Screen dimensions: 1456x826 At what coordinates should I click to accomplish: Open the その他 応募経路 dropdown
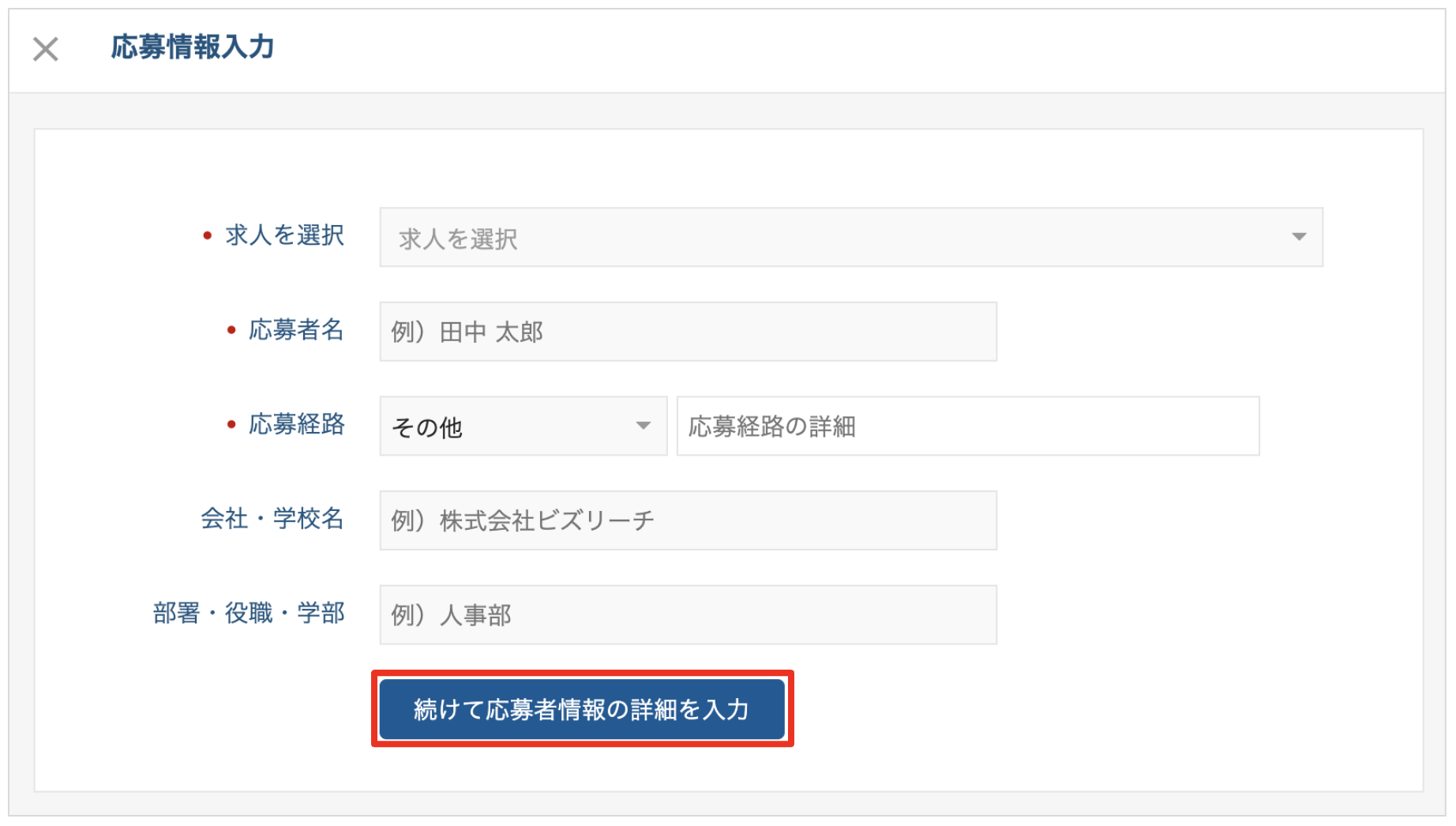(523, 426)
